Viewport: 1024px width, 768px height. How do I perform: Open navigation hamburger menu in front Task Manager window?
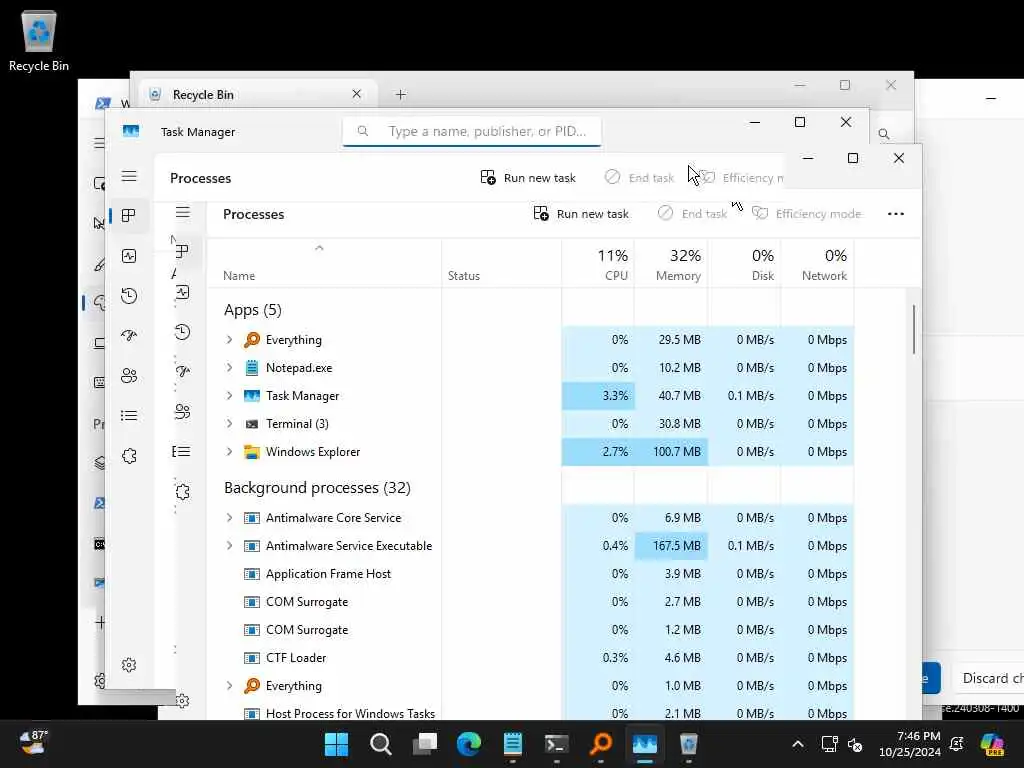coord(183,212)
